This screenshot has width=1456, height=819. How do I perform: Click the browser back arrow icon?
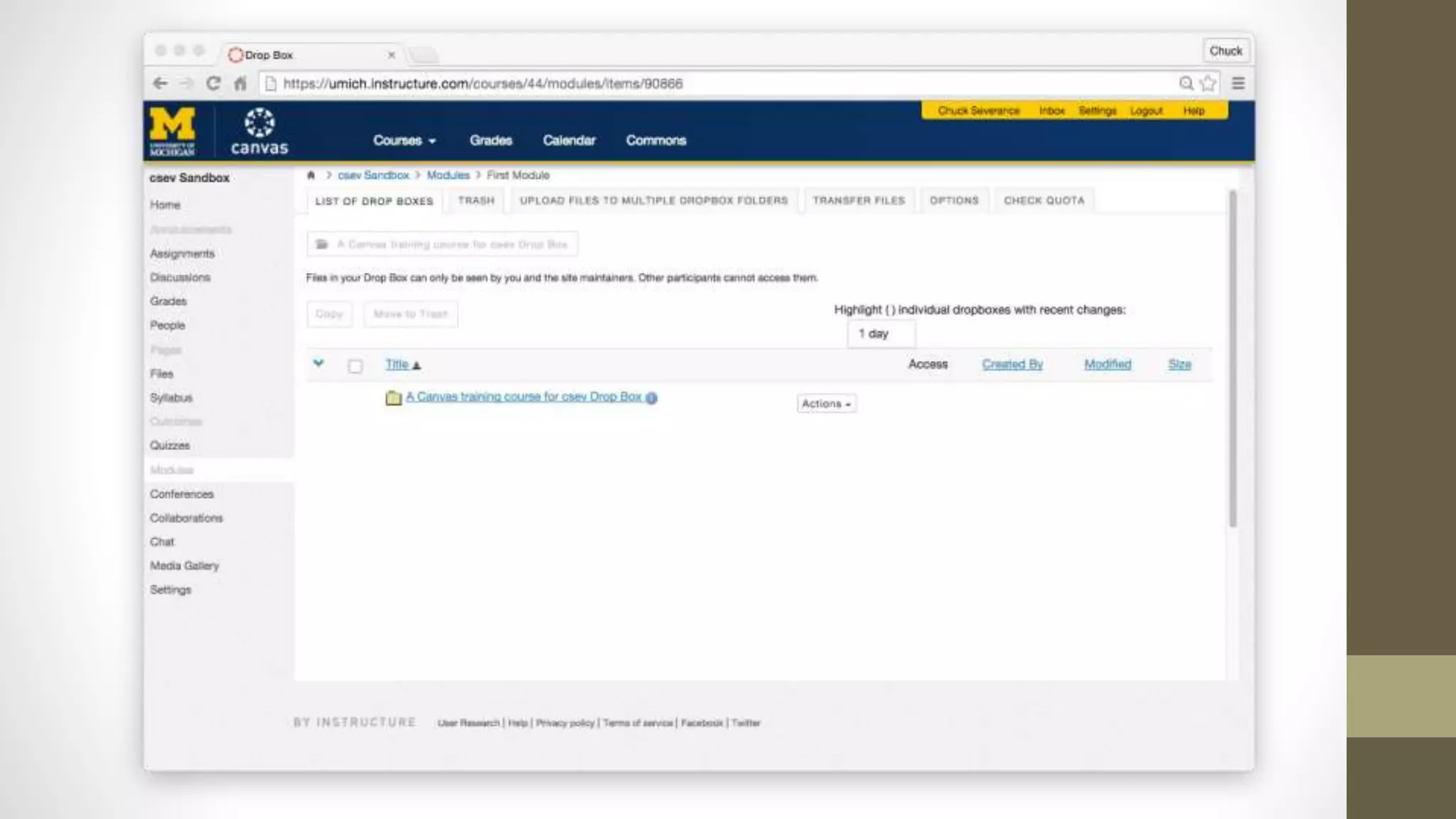(161, 83)
